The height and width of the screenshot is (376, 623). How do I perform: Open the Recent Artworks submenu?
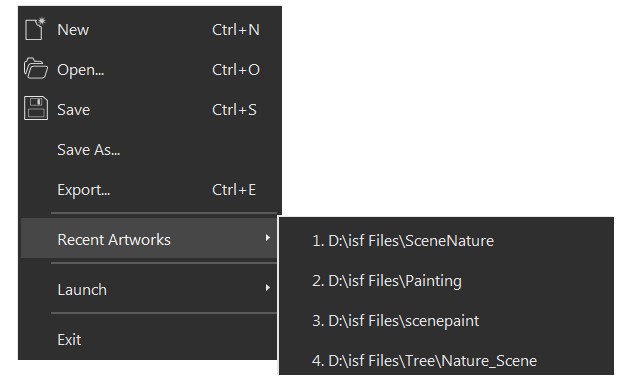pyautogui.click(x=149, y=238)
